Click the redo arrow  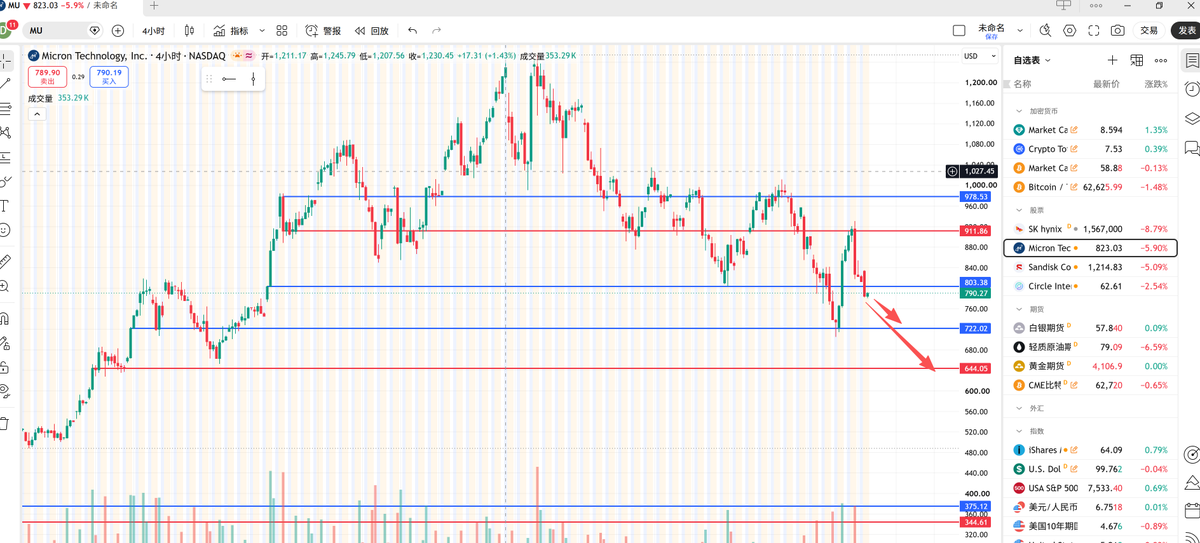point(437,31)
